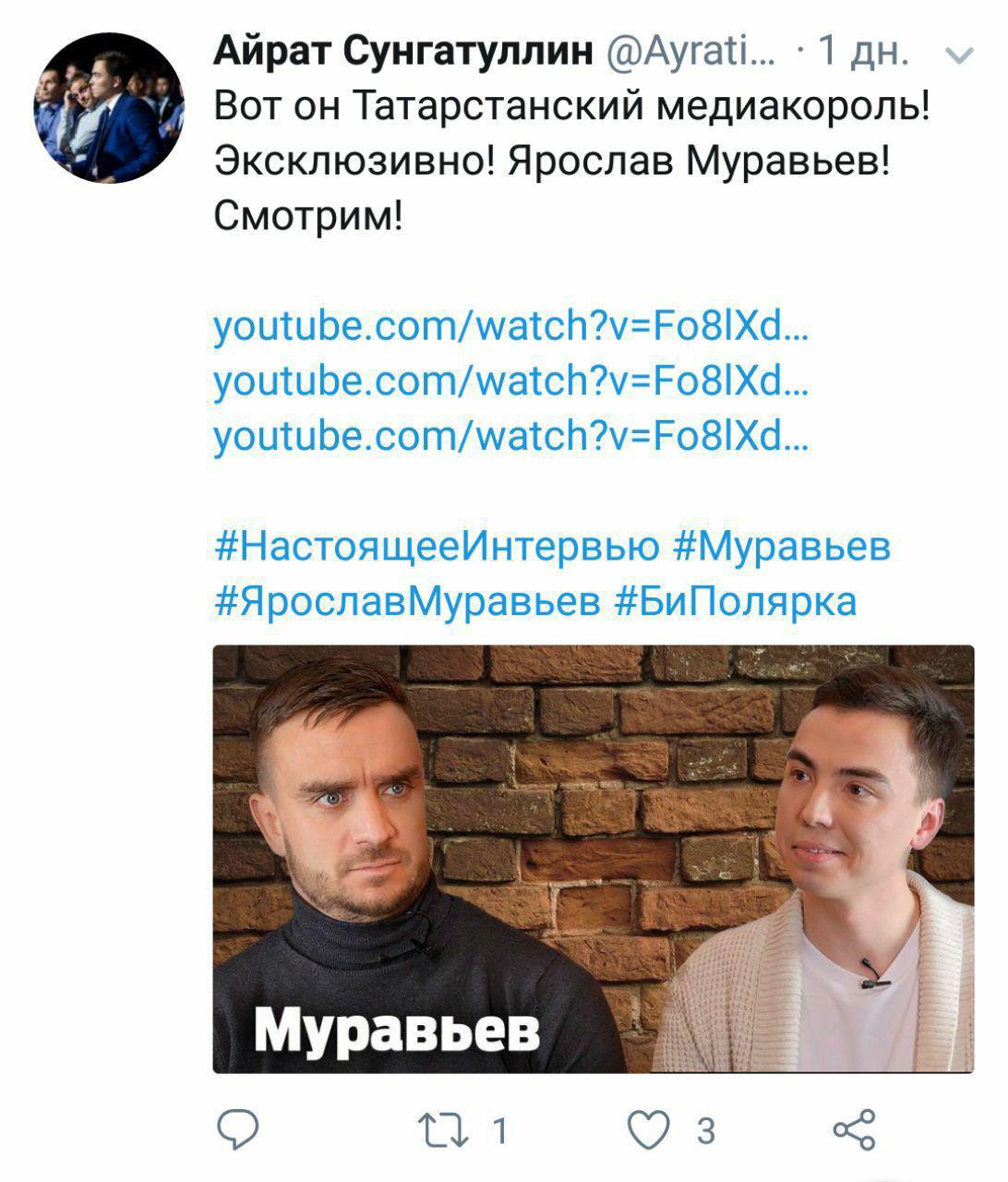1008x1182 pixels.
Task: Open the third youtube.com watch link
Action: [x=511, y=435]
